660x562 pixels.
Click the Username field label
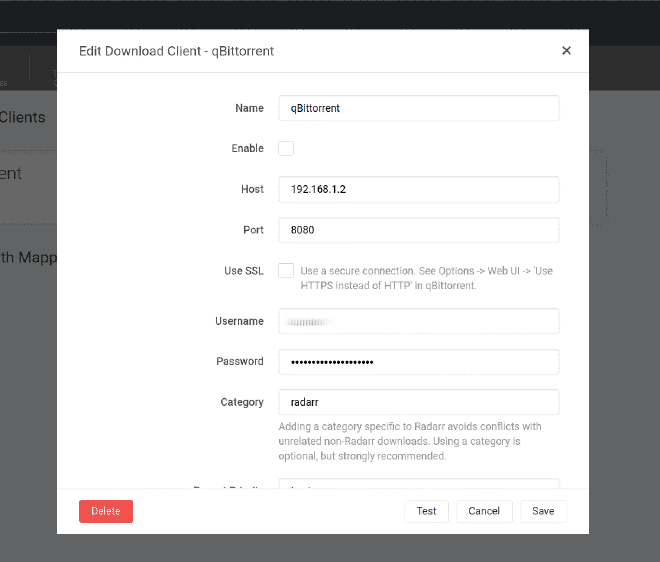pyautogui.click(x=240, y=321)
